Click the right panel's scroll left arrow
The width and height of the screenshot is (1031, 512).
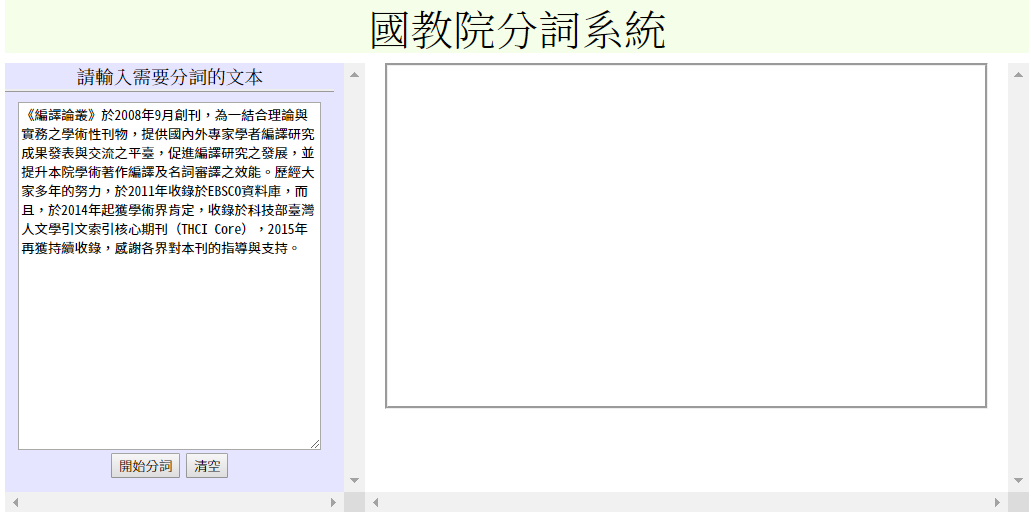tap(376, 502)
